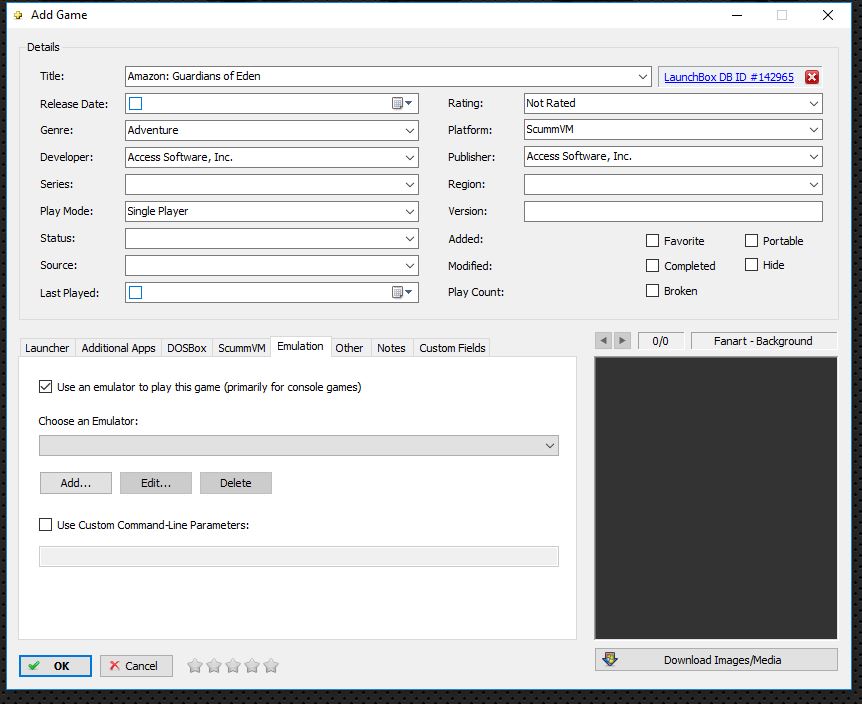Click Download Images/Media button
Viewport: 862px width, 704px height.
[716, 660]
